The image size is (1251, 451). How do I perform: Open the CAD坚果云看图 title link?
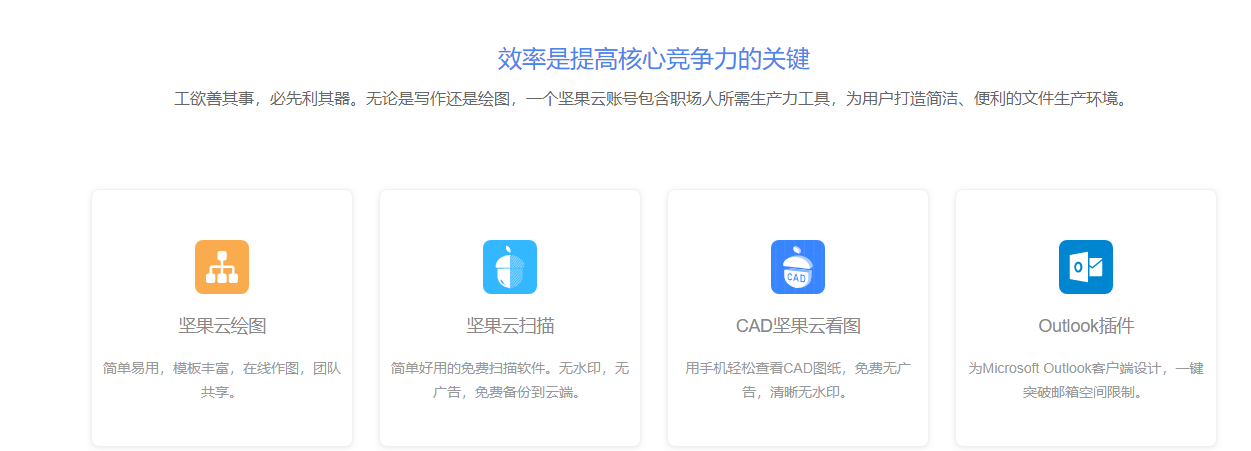click(x=798, y=326)
